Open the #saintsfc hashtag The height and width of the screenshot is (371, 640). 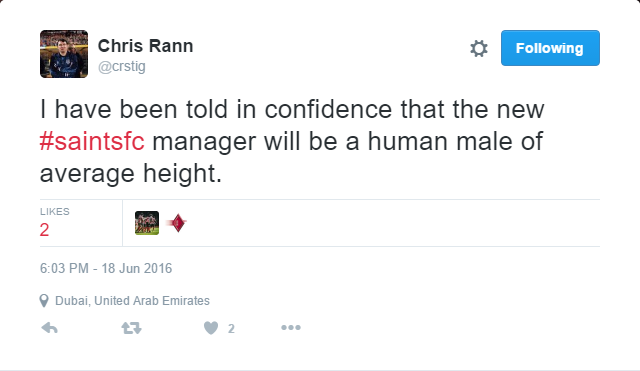tap(92, 141)
